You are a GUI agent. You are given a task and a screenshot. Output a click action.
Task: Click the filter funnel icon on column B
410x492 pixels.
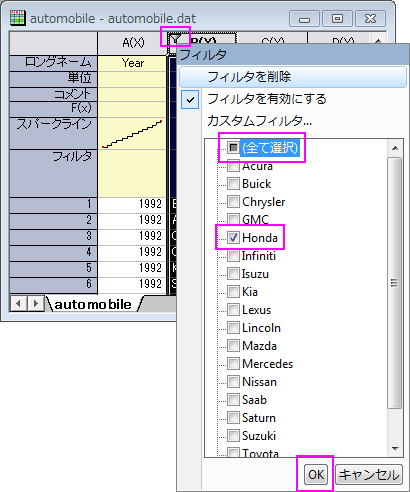point(176,39)
